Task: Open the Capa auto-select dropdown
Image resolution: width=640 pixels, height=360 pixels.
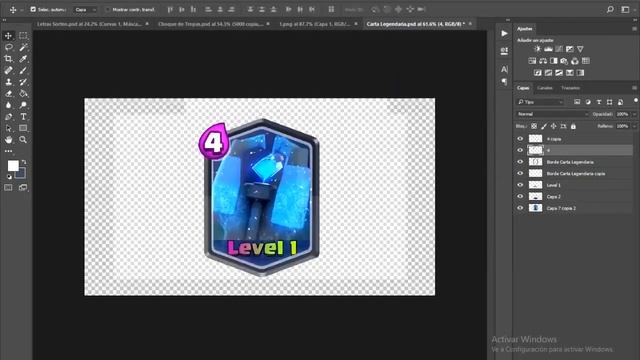Action: [x=85, y=9]
